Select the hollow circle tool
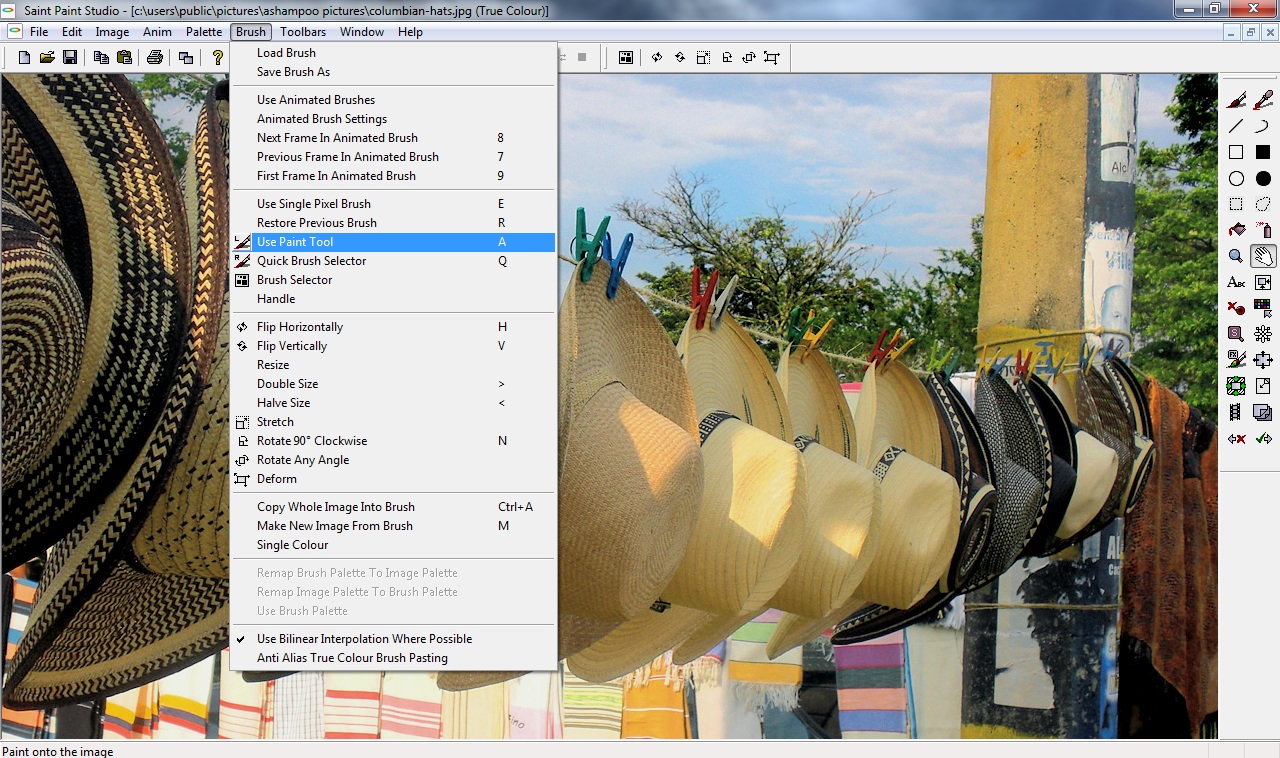This screenshot has width=1280, height=758. tap(1237, 178)
